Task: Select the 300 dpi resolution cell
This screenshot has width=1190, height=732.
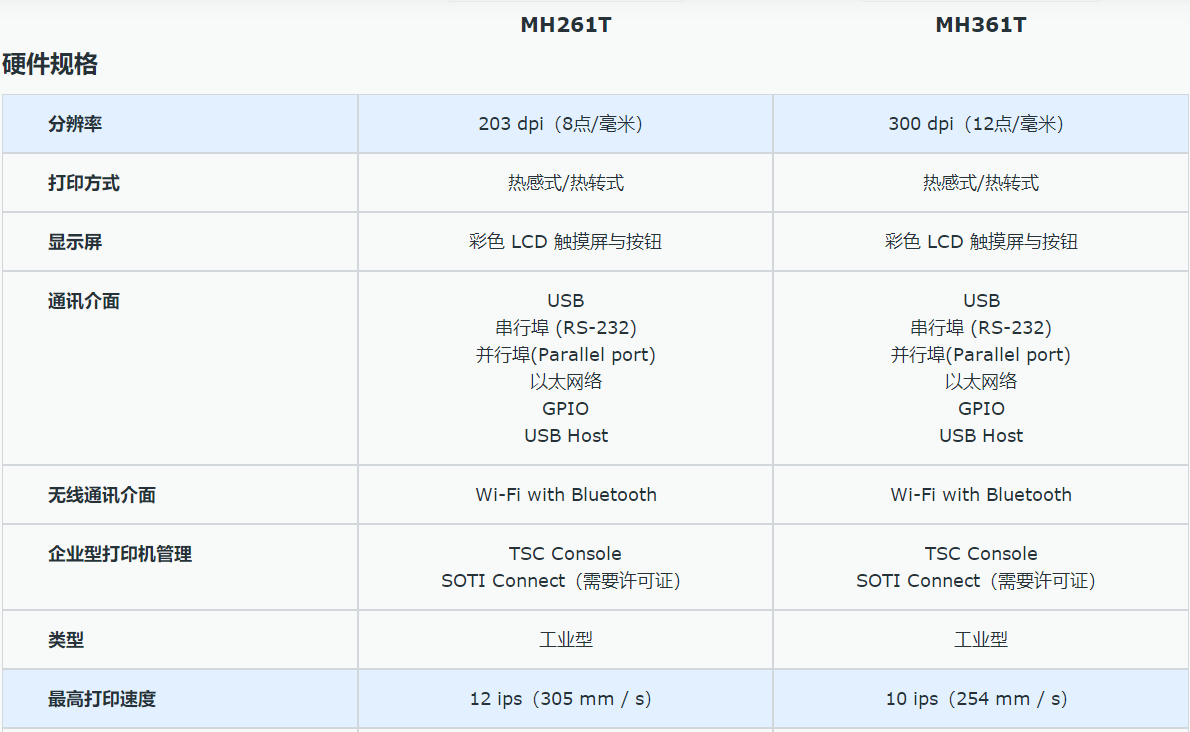Action: [x=981, y=123]
